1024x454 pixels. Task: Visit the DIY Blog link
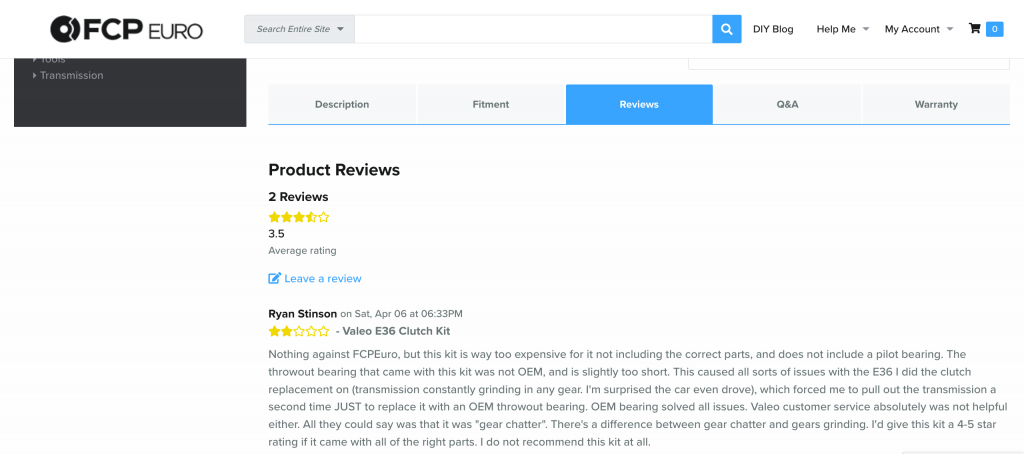click(x=773, y=29)
